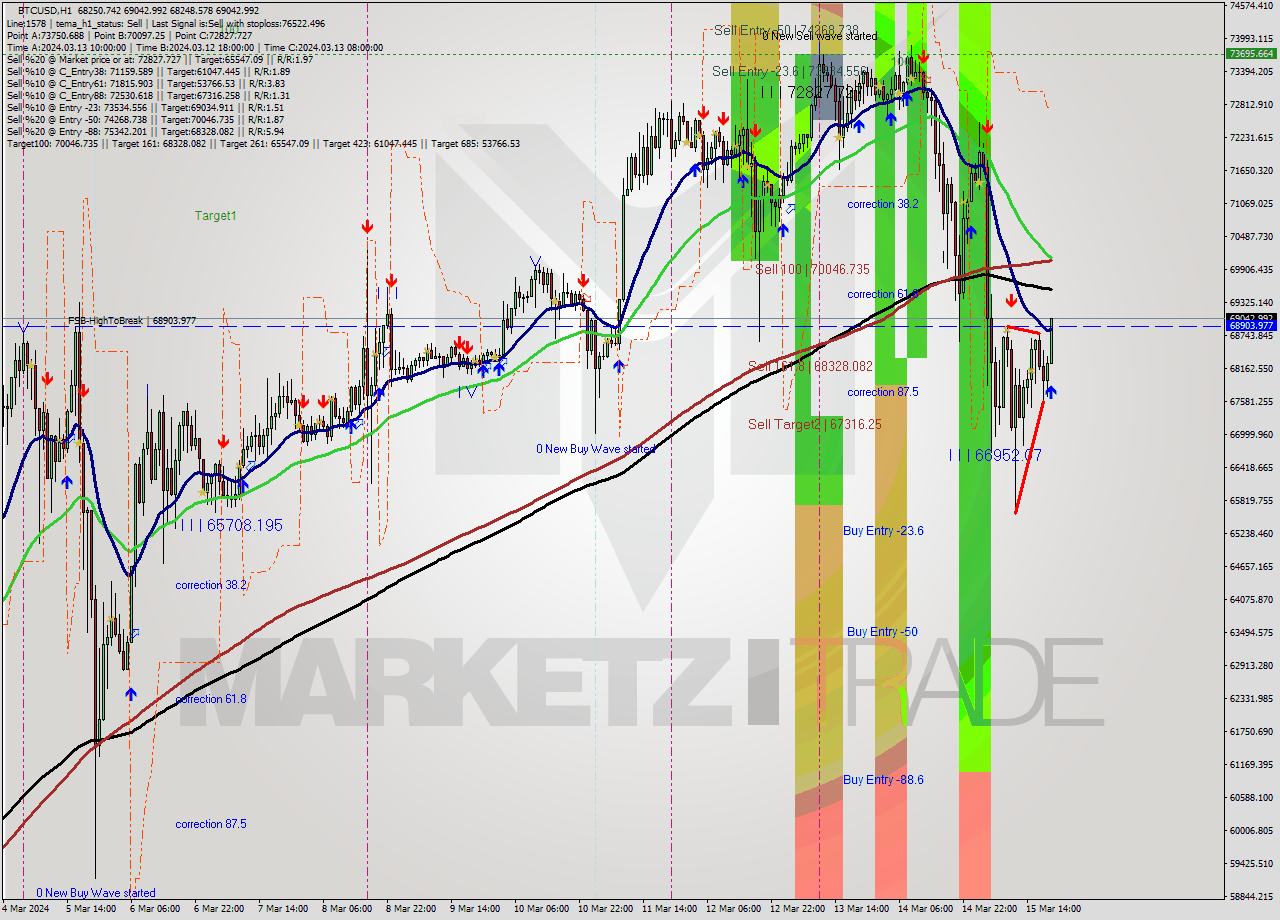The image size is (1280, 920).
Task: Click the current price tag 69042.992
Action: pos(1251,317)
